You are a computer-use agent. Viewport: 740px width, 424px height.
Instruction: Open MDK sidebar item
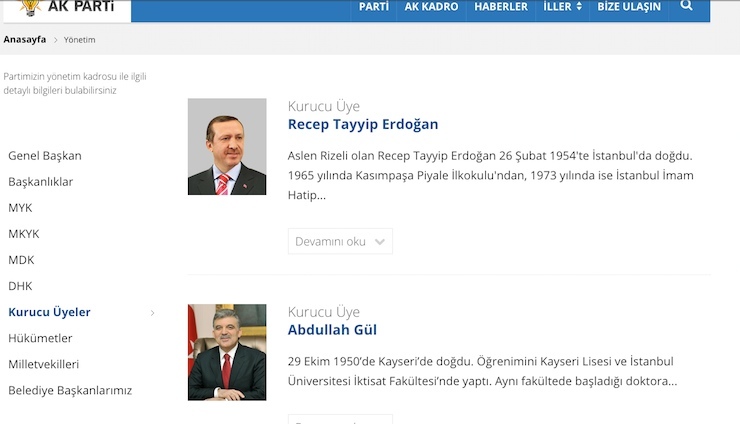tap(21, 260)
